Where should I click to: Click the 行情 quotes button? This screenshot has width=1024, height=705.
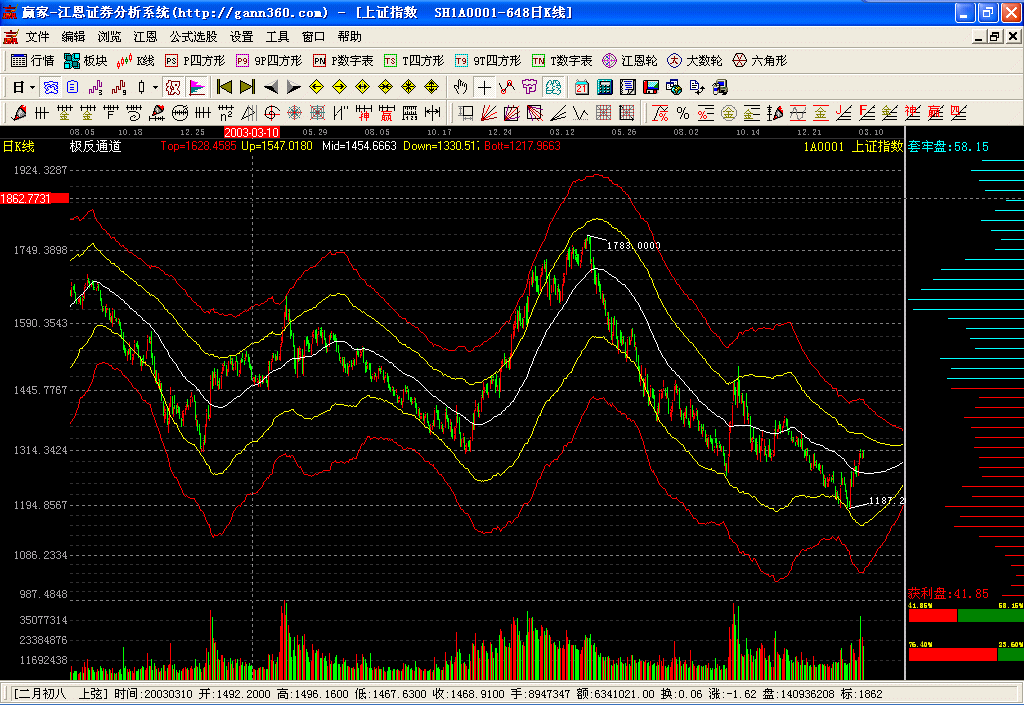pos(33,61)
